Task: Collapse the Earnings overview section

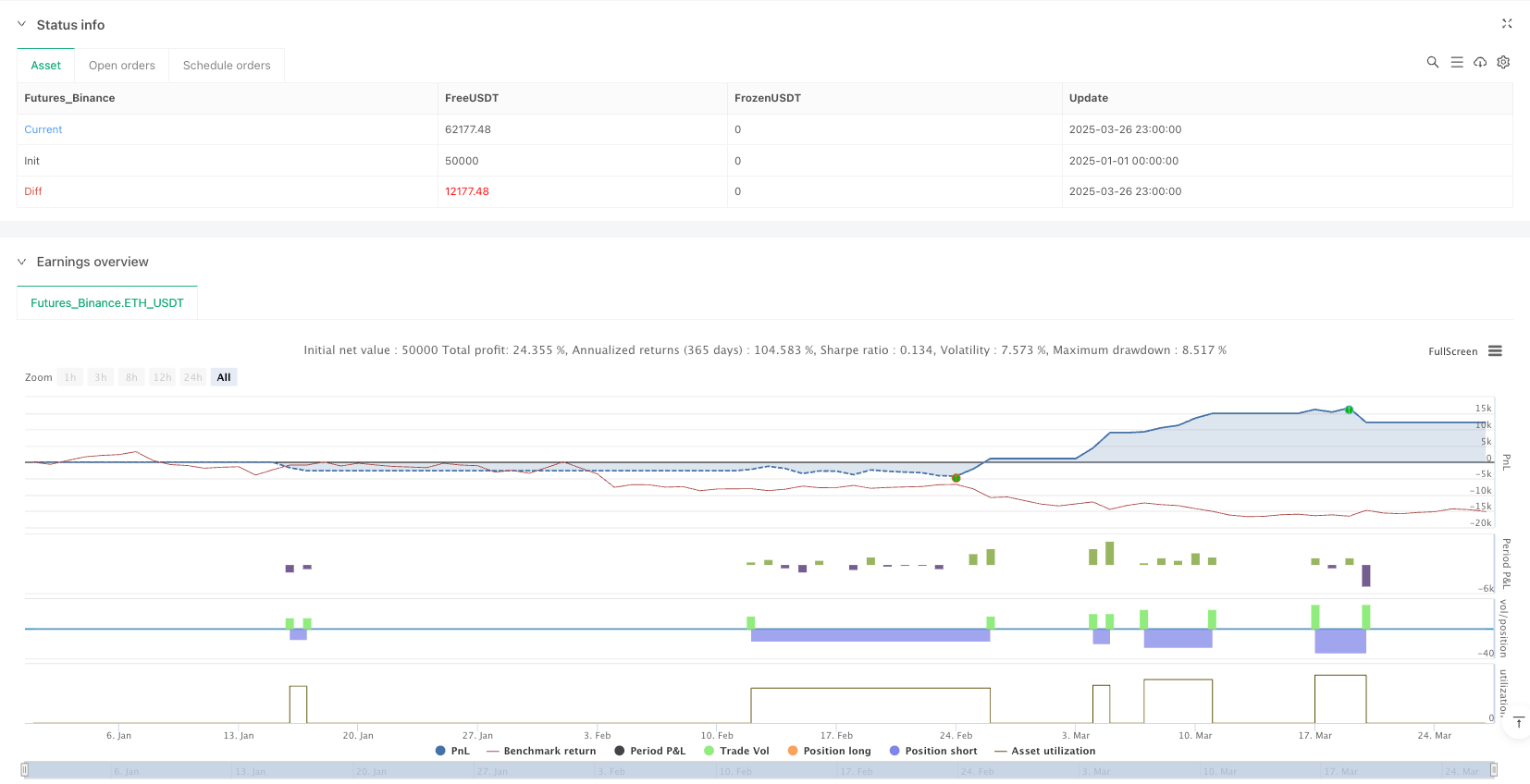Action: coord(21,262)
